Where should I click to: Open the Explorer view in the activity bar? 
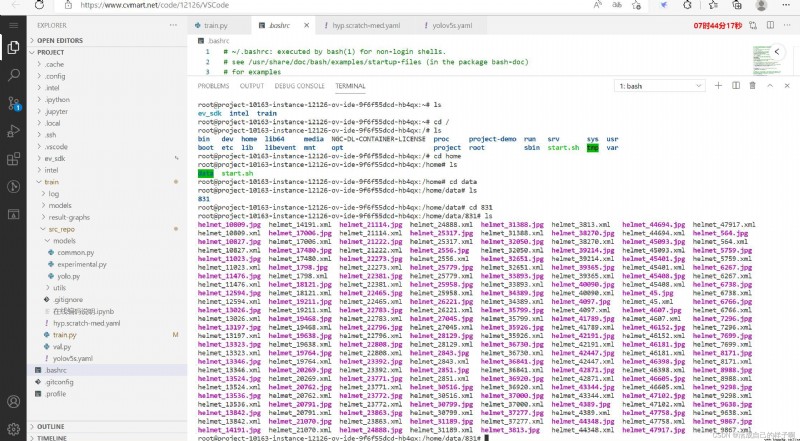13,47
